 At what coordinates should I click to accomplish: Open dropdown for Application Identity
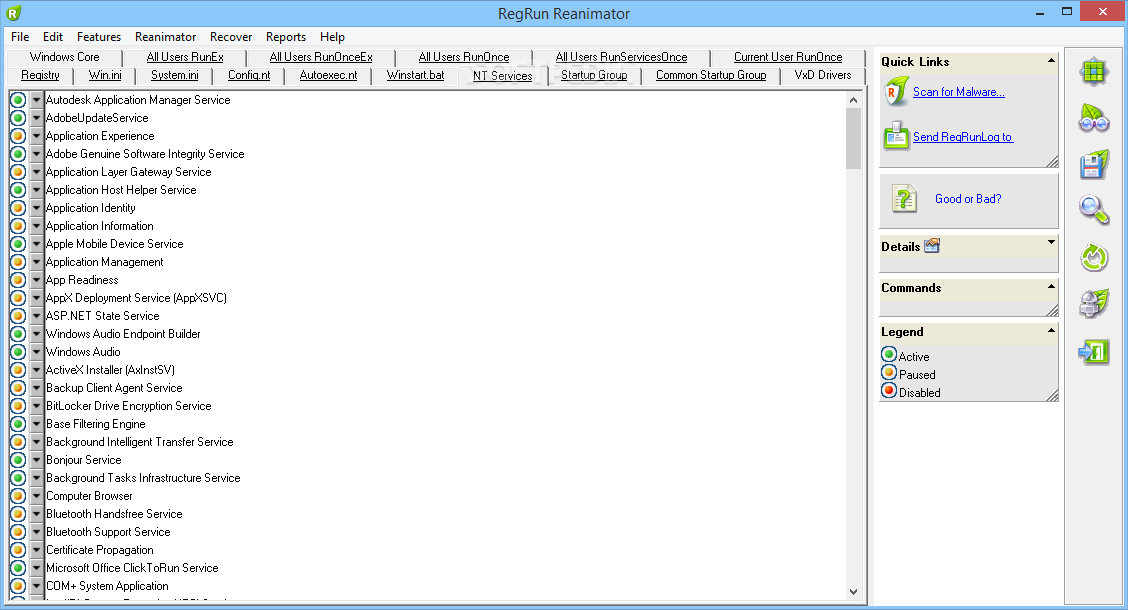[37, 208]
